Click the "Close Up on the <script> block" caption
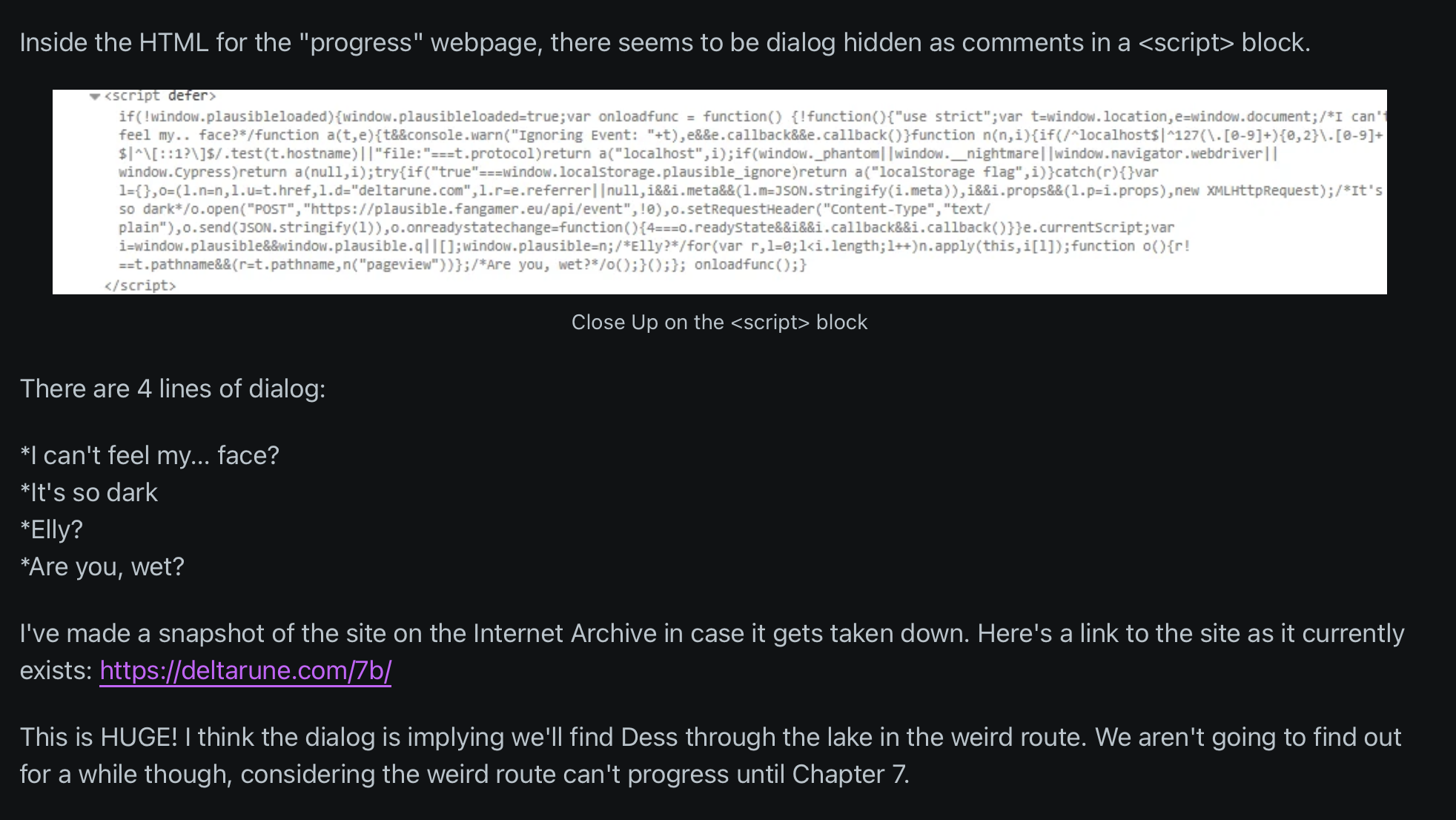Image resolution: width=1456 pixels, height=820 pixels. (719, 323)
